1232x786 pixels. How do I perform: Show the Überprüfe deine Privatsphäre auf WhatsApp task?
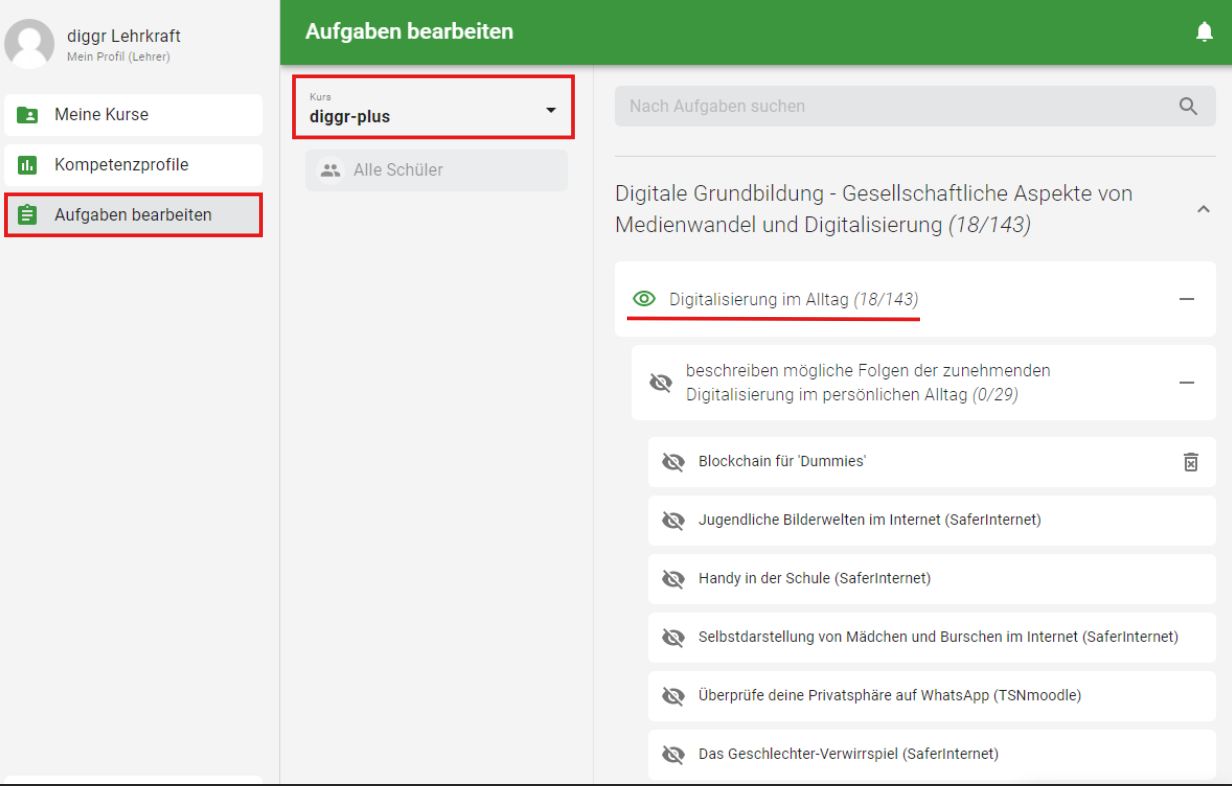[x=673, y=696]
